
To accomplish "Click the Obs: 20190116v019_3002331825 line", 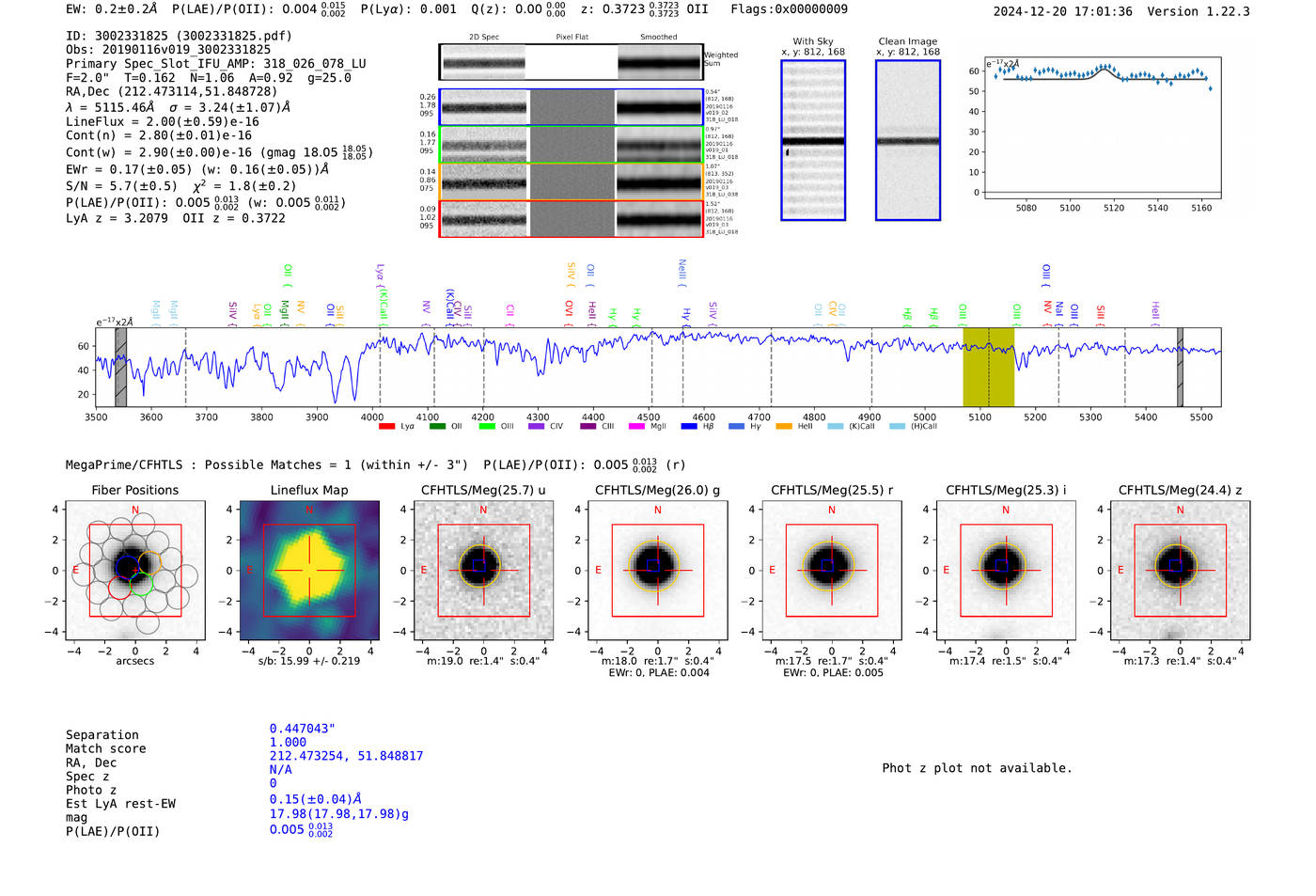I will [168, 50].
